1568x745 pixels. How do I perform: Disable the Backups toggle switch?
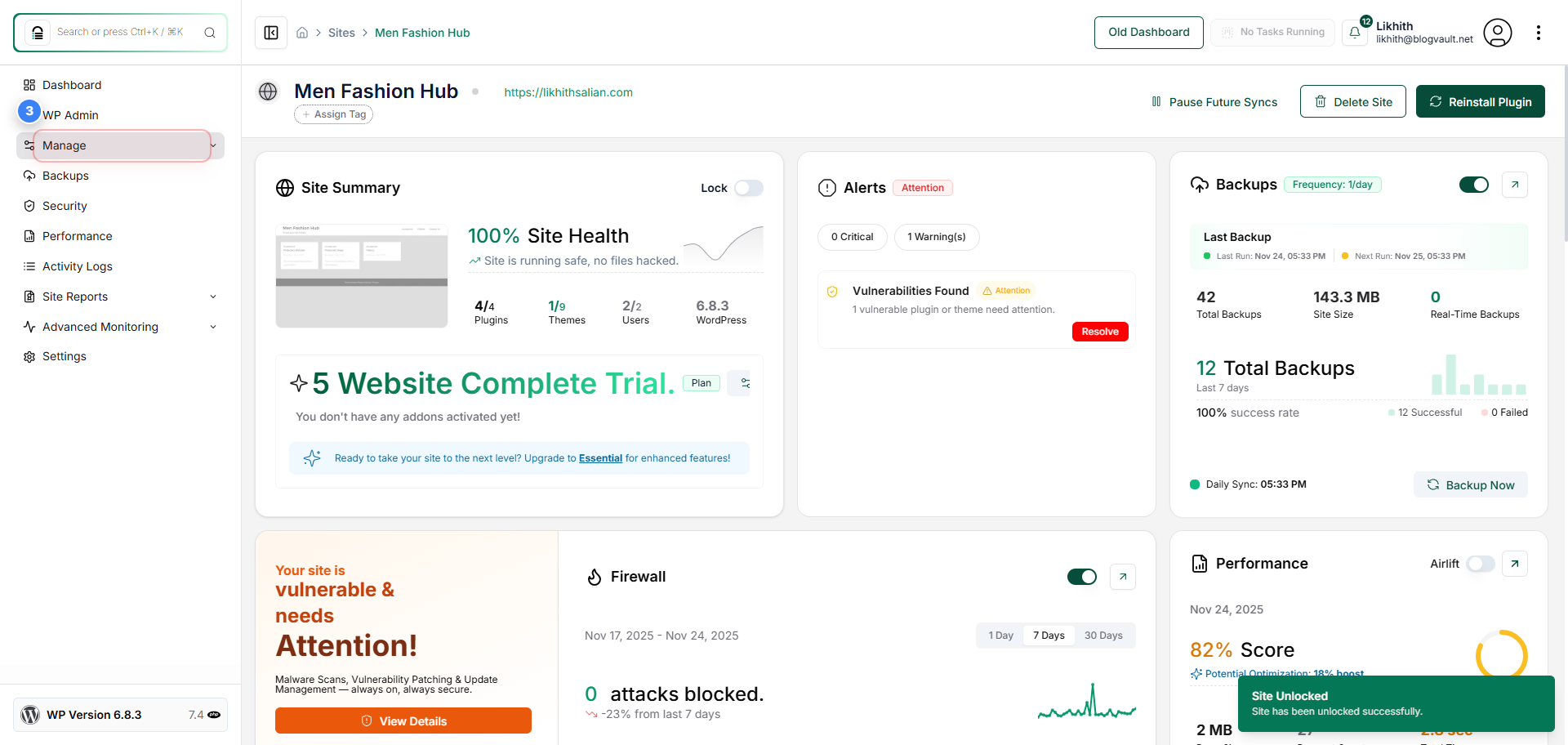tap(1474, 185)
